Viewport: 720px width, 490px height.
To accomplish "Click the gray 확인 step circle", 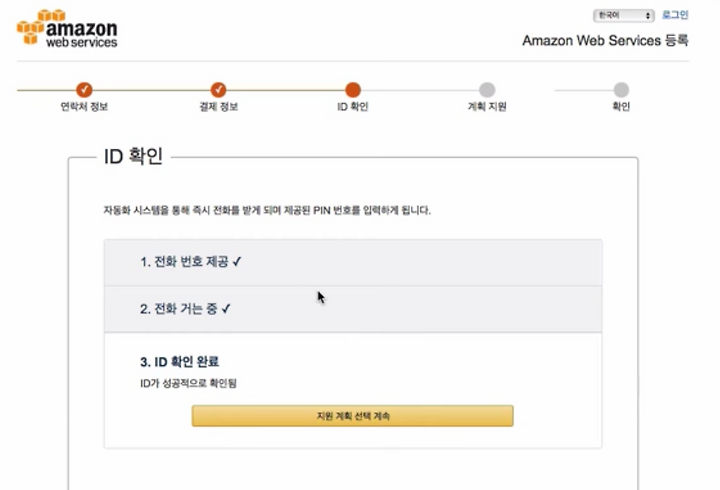I will (621, 90).
